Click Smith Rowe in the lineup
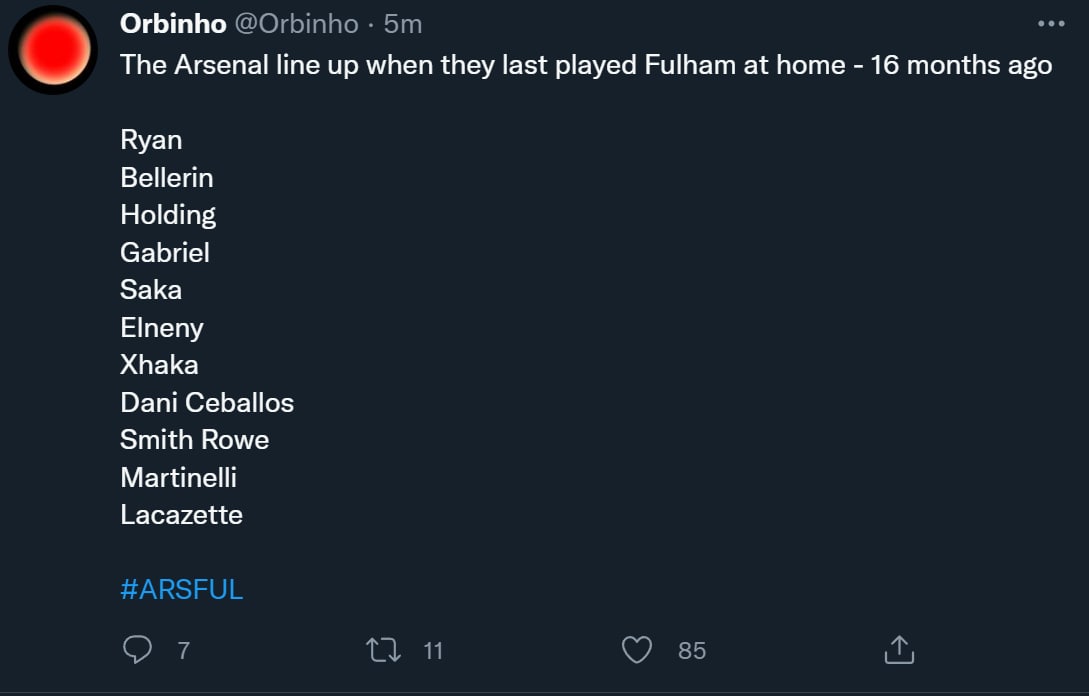The width and height of the screenshot is (1089, 696). (x=195, y=440)
